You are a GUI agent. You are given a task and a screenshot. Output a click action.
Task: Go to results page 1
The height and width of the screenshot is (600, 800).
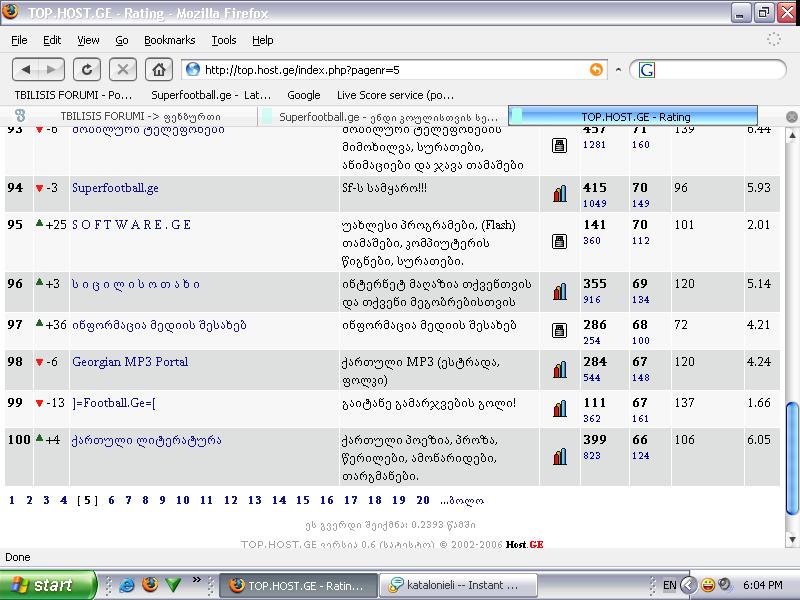[12, 501]
